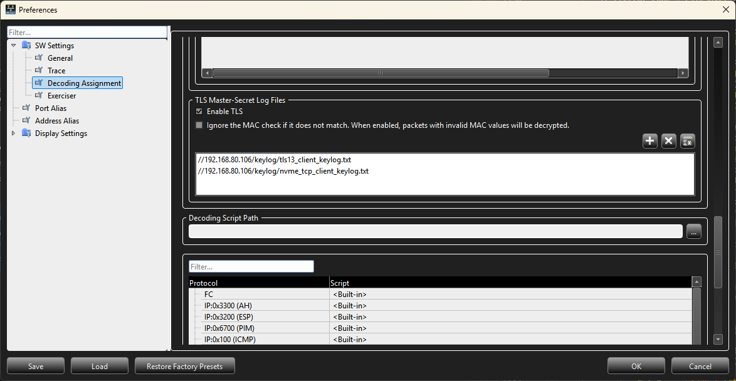
Task: Click the main panel vertical scrollbar thumb
Action: tap(718, 252)
